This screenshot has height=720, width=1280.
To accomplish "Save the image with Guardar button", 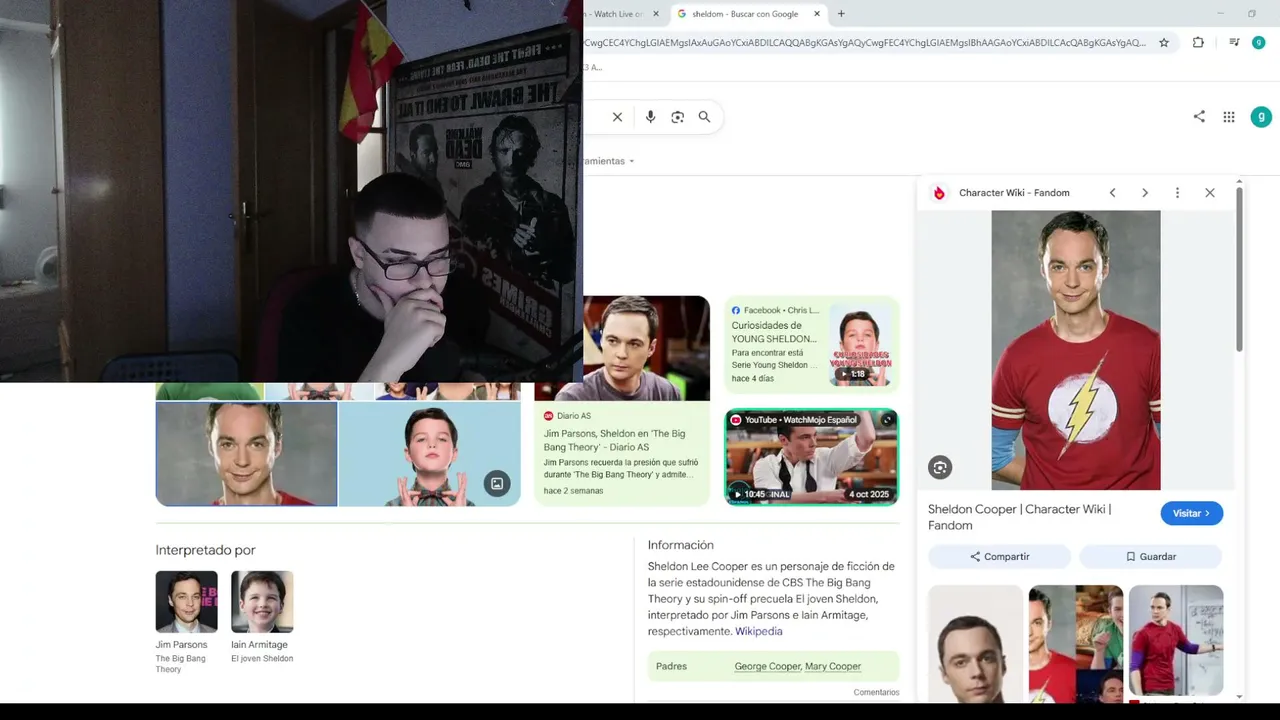I will coord(1151,557).
